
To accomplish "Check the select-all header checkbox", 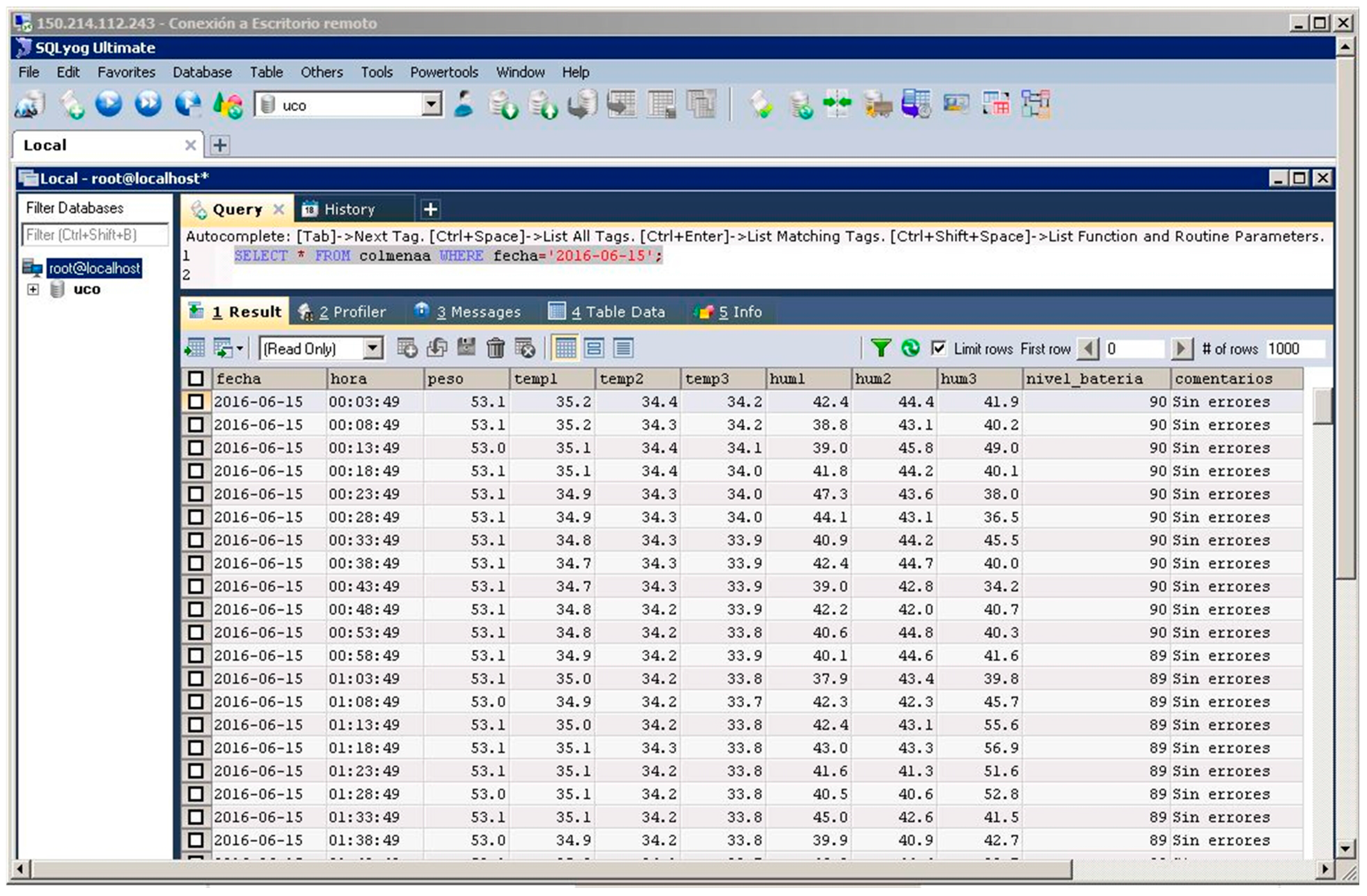I will click(x=196, y=379).
